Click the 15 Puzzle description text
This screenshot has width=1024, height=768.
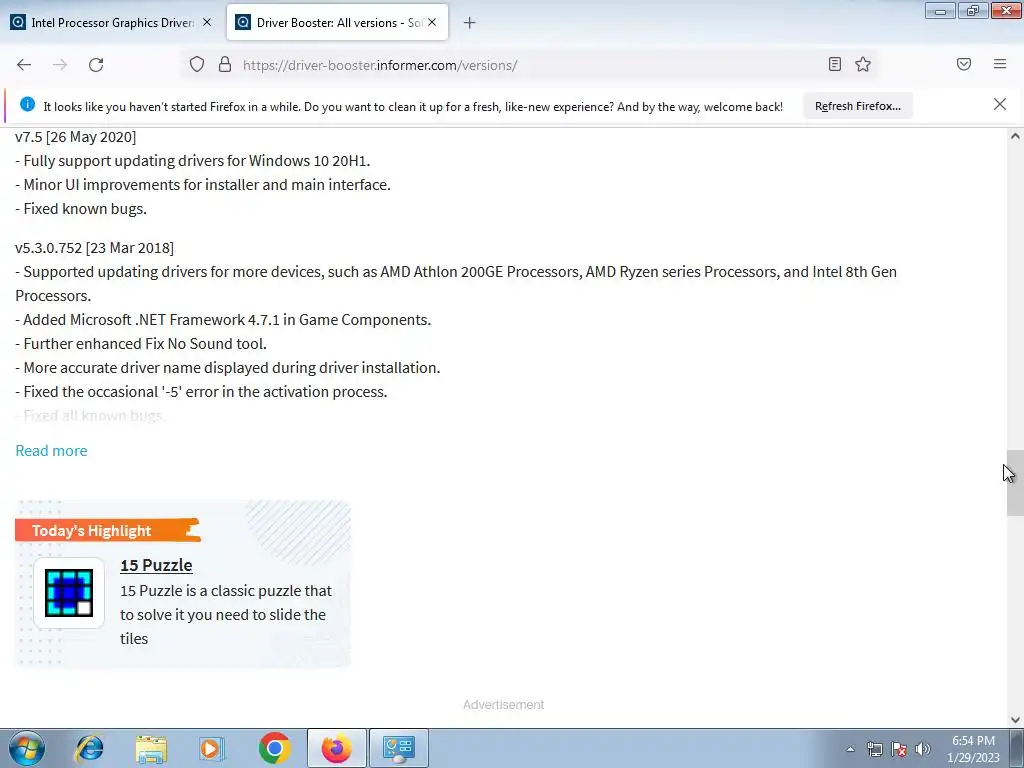[226, 615]
